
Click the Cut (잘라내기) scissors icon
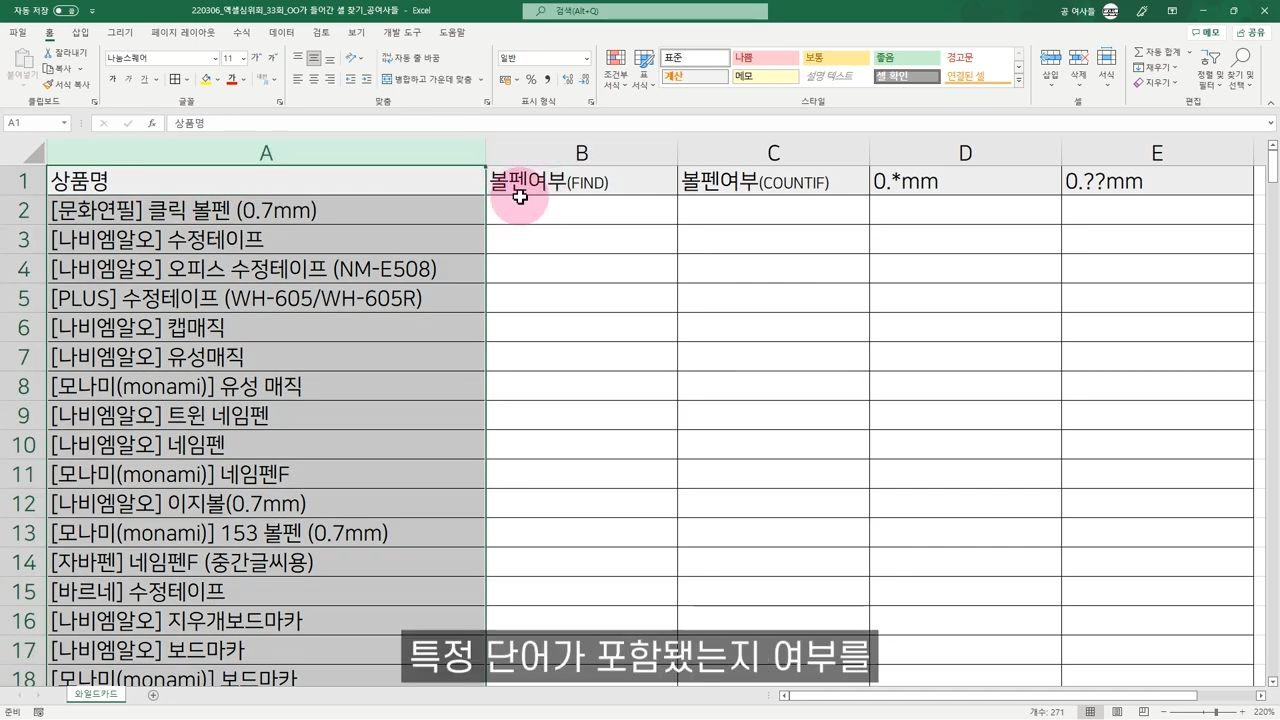point(48,53)
